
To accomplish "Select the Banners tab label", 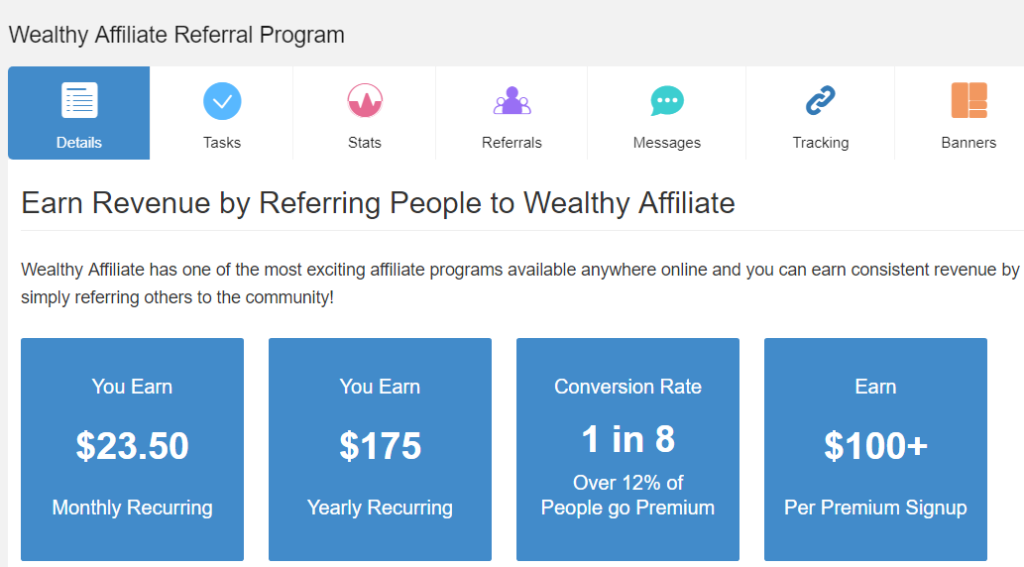I will point(968,142).
